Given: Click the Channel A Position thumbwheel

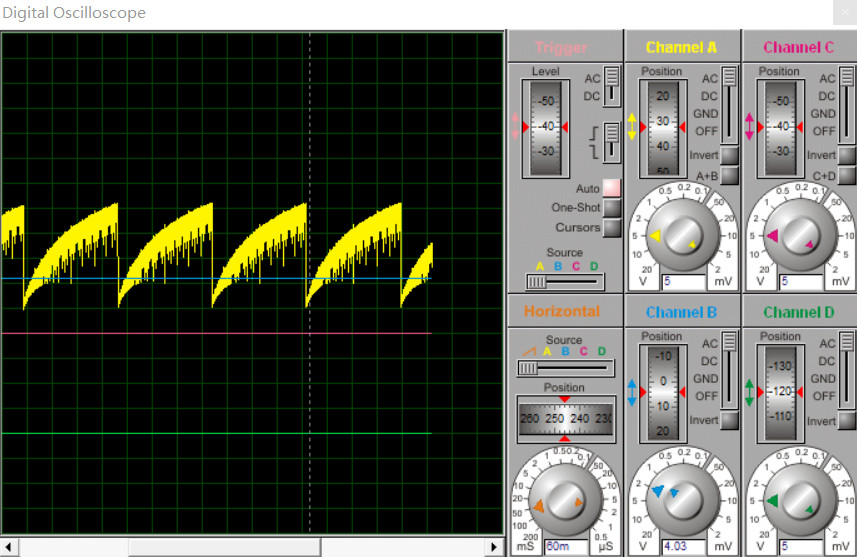Looking at the screenshot, I should (x=662, y=127).
